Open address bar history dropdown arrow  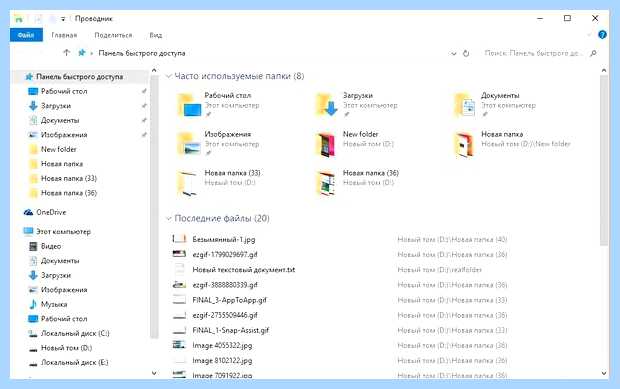454,53
